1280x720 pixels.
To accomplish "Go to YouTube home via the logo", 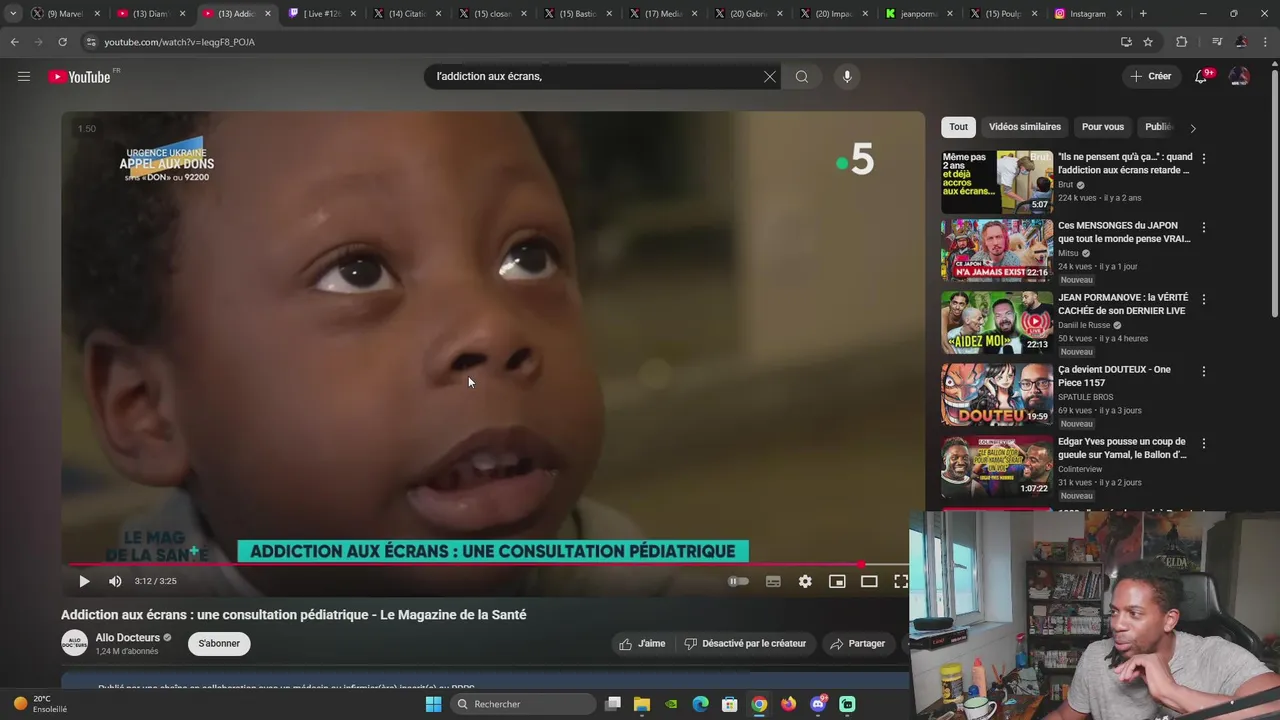I will 80,77.
